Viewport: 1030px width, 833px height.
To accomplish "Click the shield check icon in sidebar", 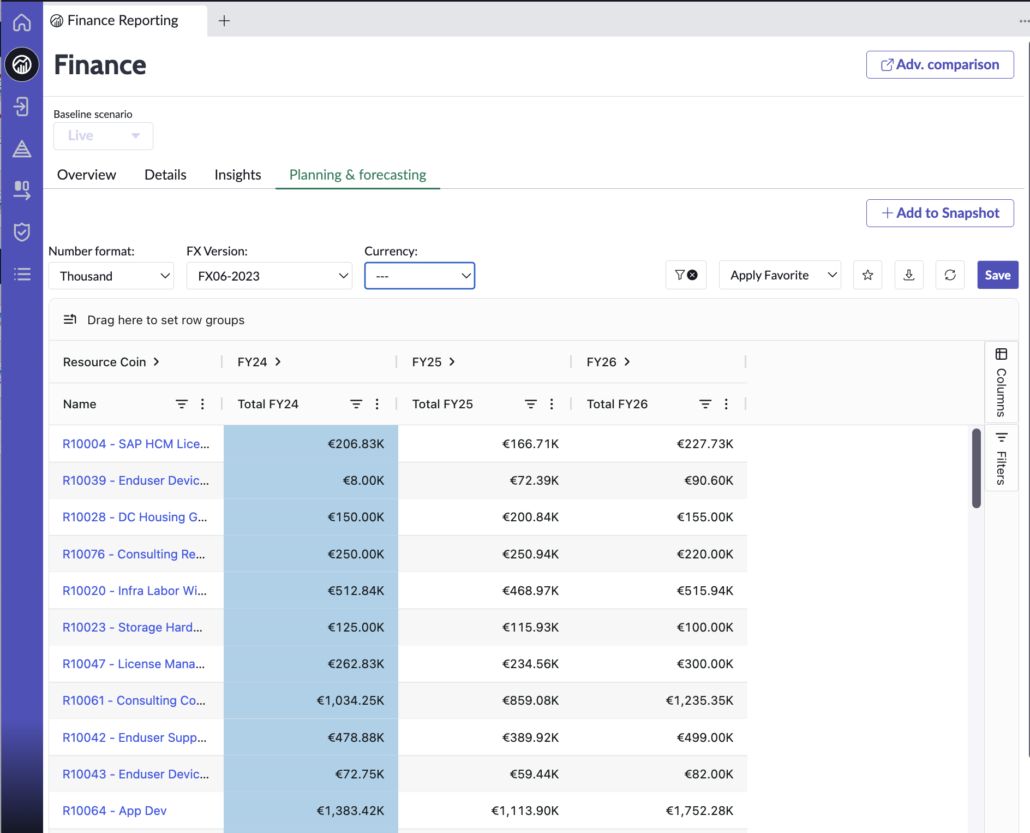I will 21,232.
